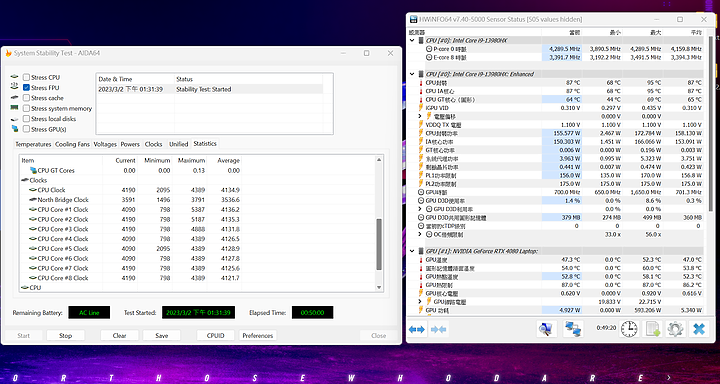
Task: Select the CPU Clock statistics row
Action: (x=130, y=190)
